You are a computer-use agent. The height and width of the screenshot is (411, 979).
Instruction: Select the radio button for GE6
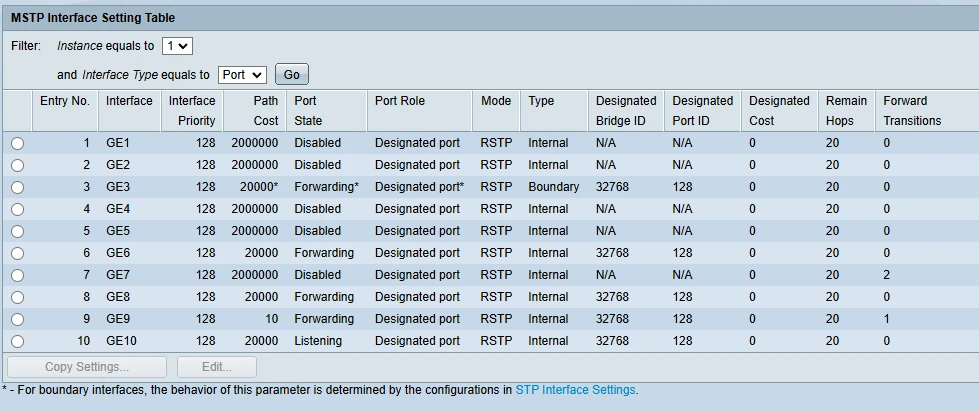pyautogui.click(x=17, y=254)
